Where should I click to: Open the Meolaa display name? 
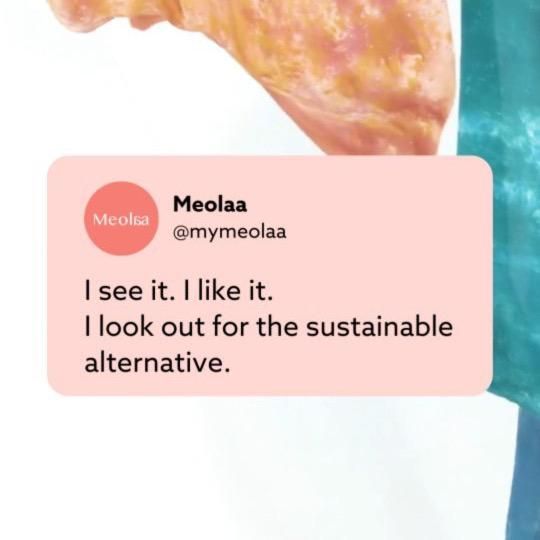(x=210, y=204)
